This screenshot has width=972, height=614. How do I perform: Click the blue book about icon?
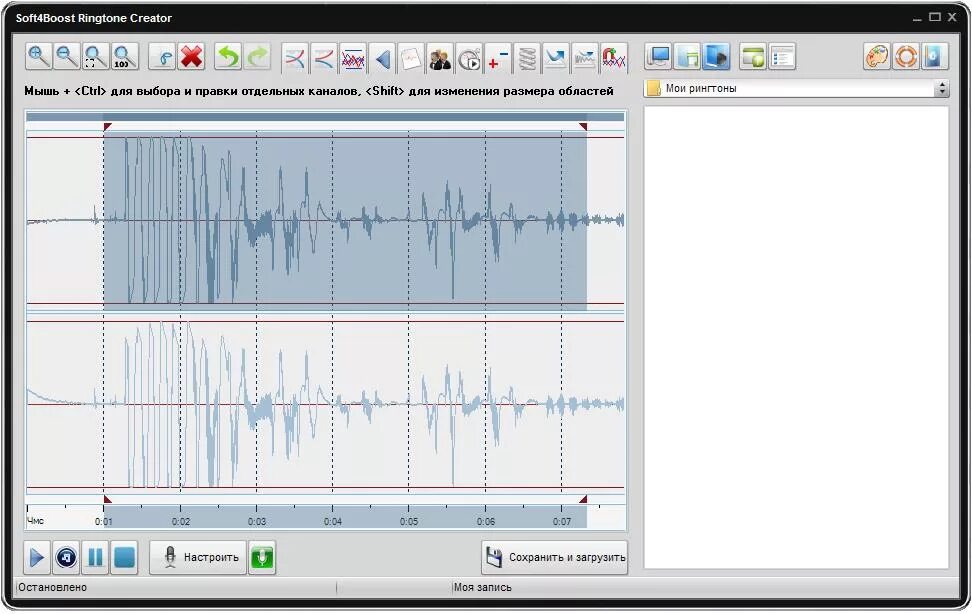coord(934,56)
